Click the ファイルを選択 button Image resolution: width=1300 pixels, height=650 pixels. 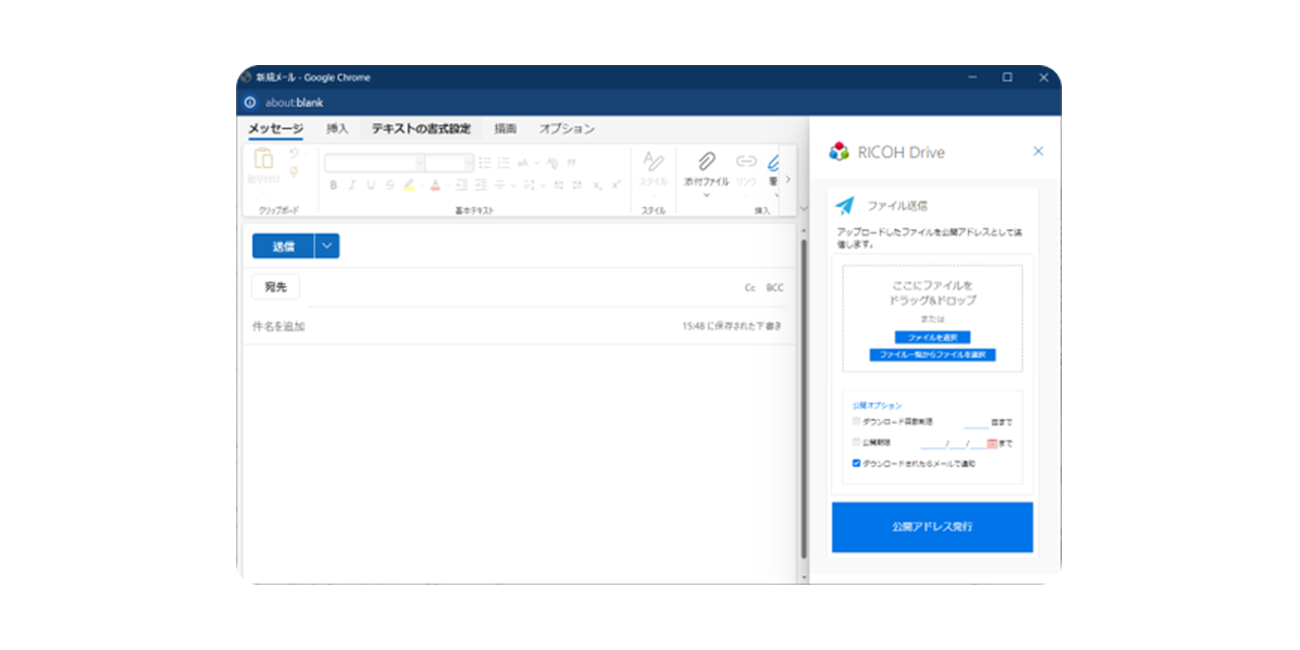coord(932,337)
